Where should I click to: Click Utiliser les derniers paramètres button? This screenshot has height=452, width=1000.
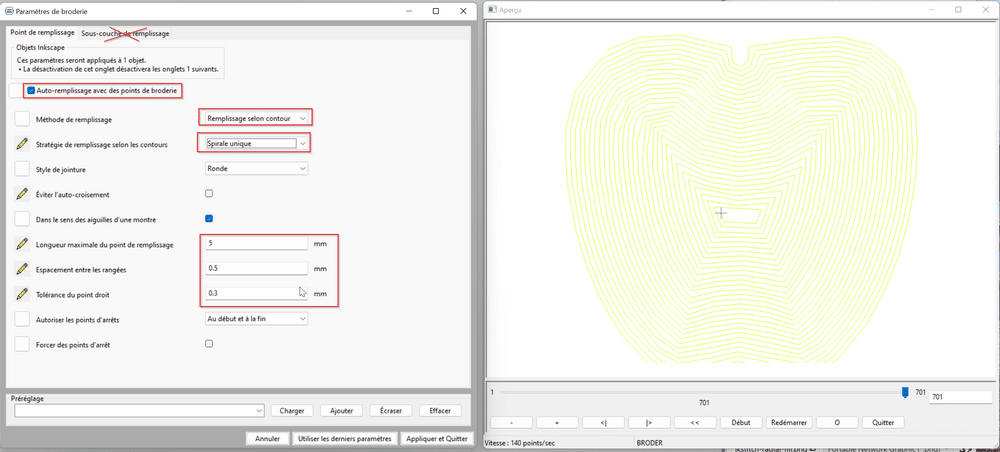point(343,438)
